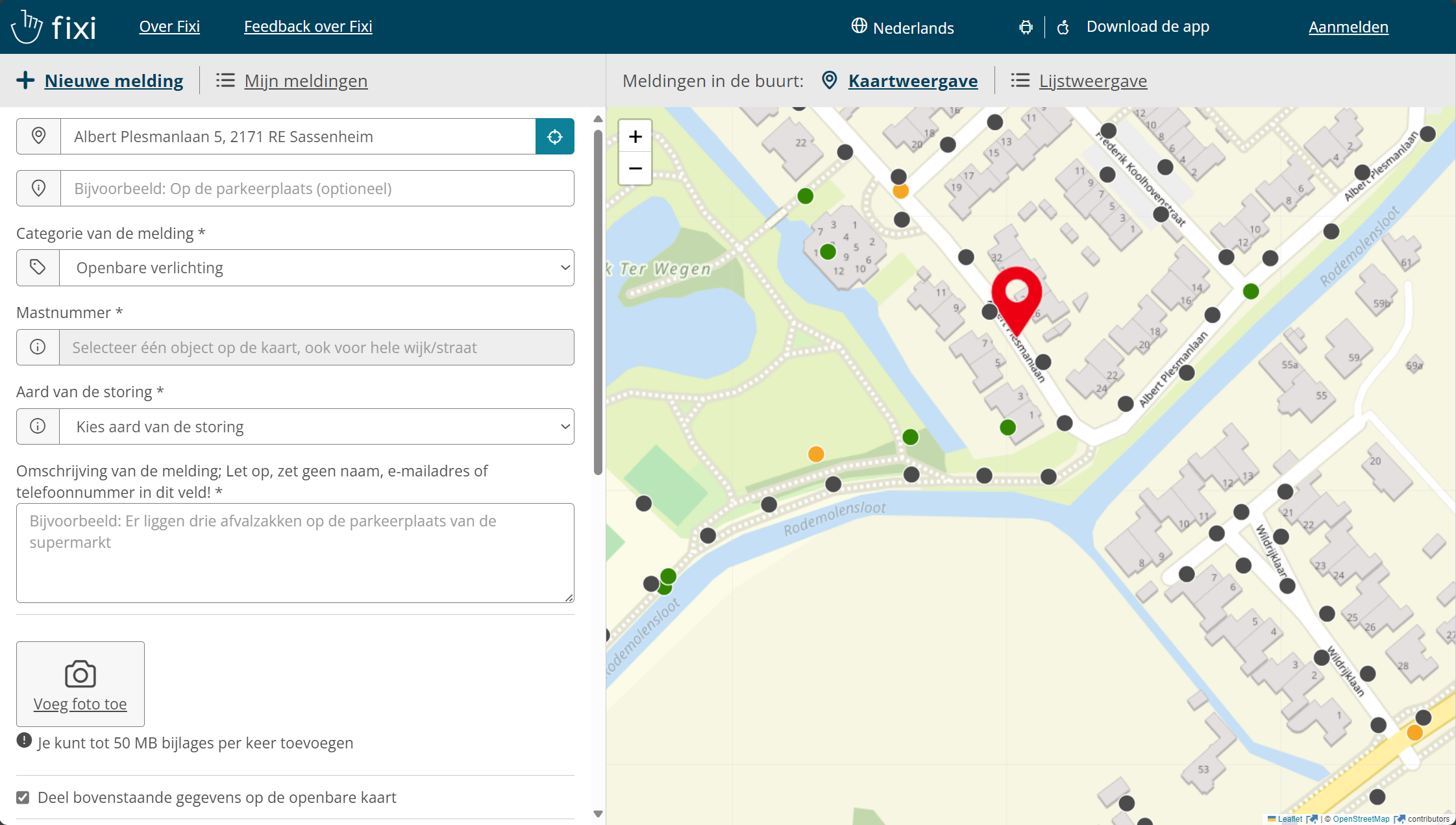This screenshot has width=1456, height=825.
Task: Select green marker near house 16 Albert Plesmanlaan
Action: click(x=1251, y=291)
